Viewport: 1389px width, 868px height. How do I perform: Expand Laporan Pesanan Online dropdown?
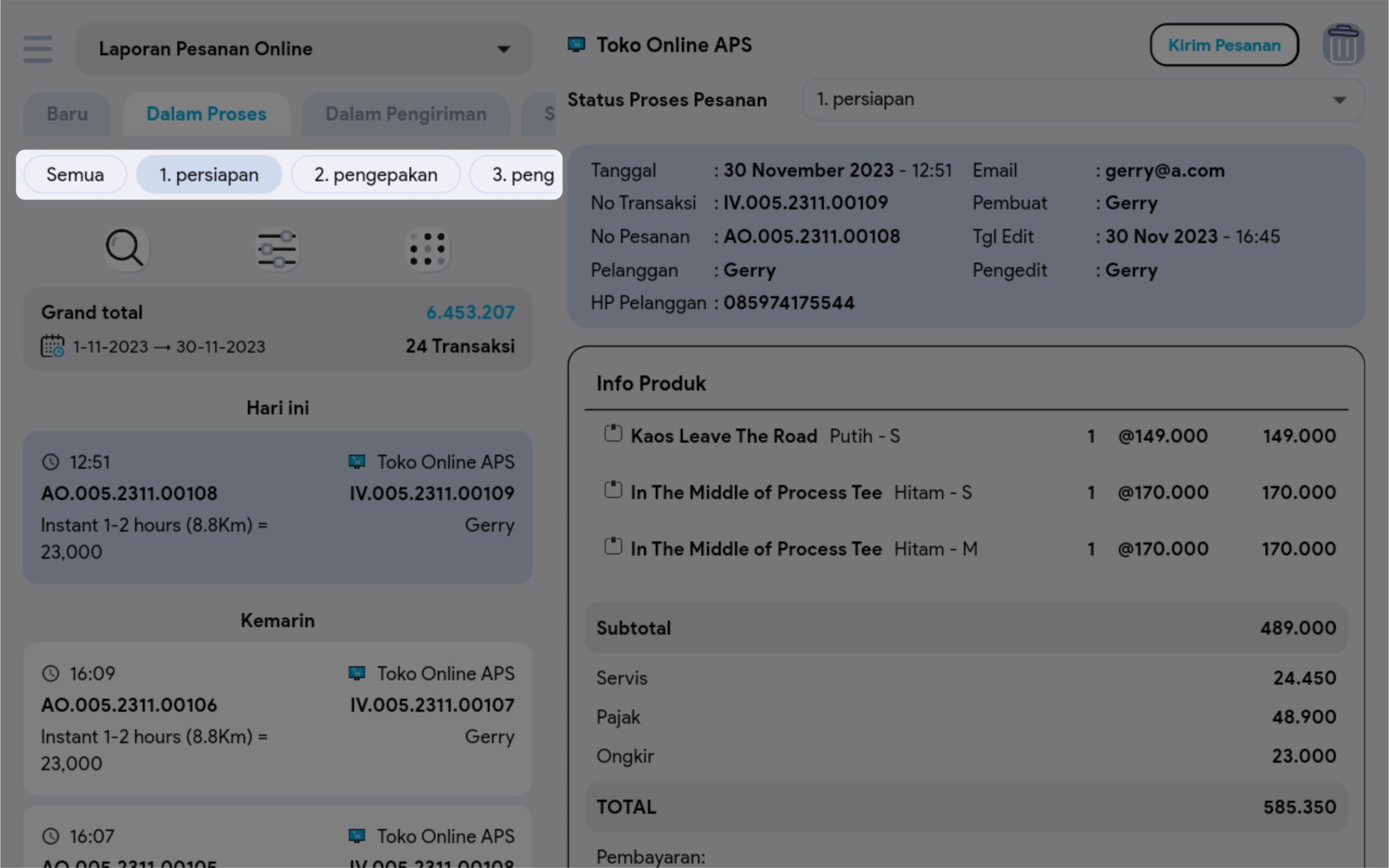[x=504, y=49]
